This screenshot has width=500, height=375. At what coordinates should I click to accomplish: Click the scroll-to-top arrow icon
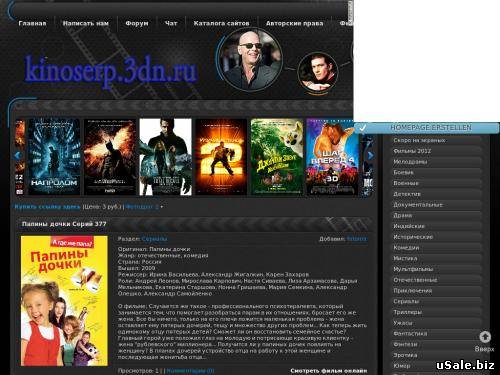(x=485, y=337)
